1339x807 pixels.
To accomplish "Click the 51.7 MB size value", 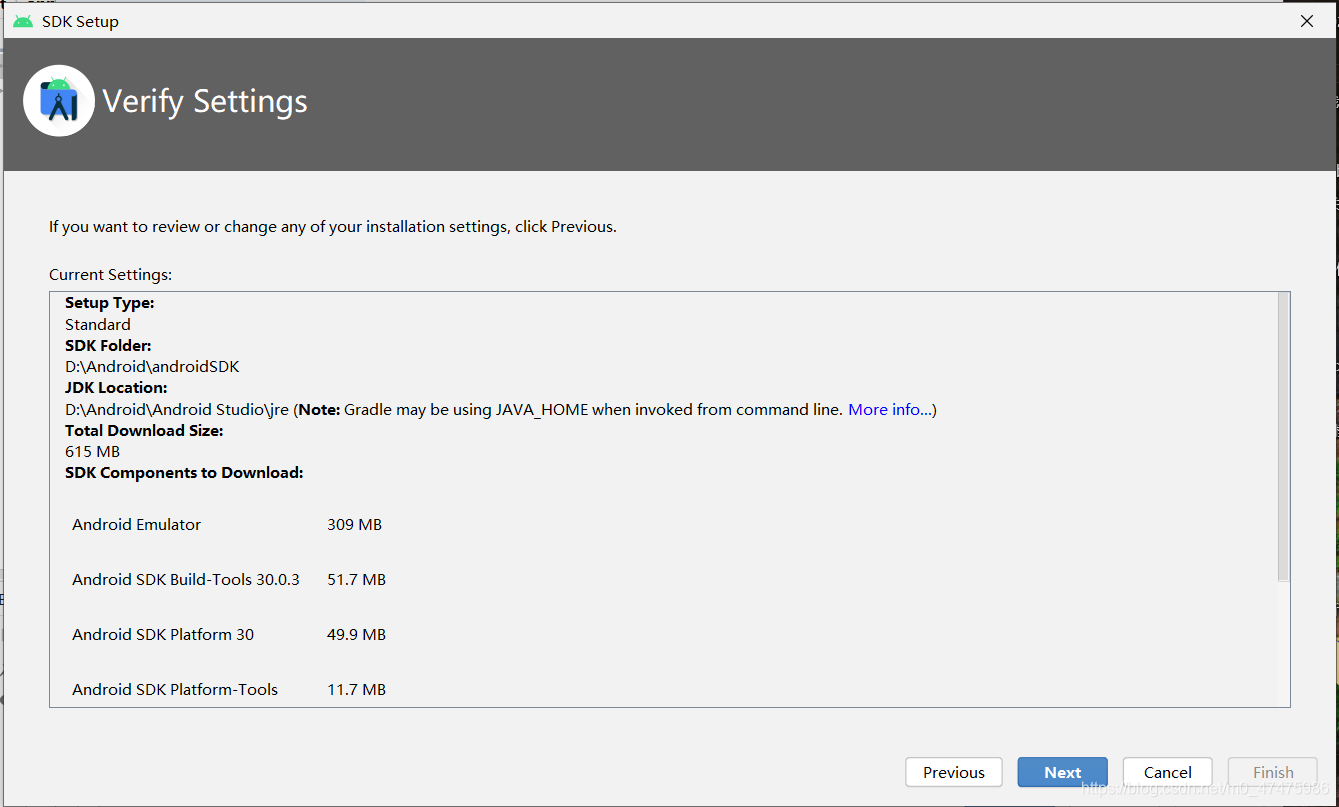I will [356, 580].
